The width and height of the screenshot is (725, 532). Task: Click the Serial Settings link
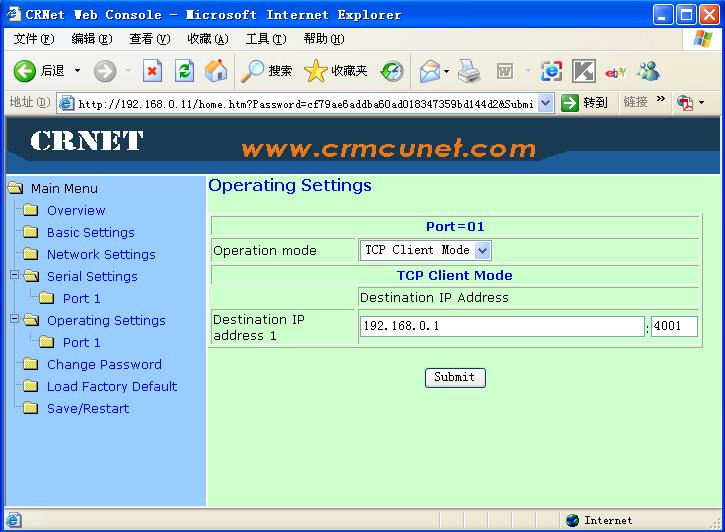click(x=92, y=276)
